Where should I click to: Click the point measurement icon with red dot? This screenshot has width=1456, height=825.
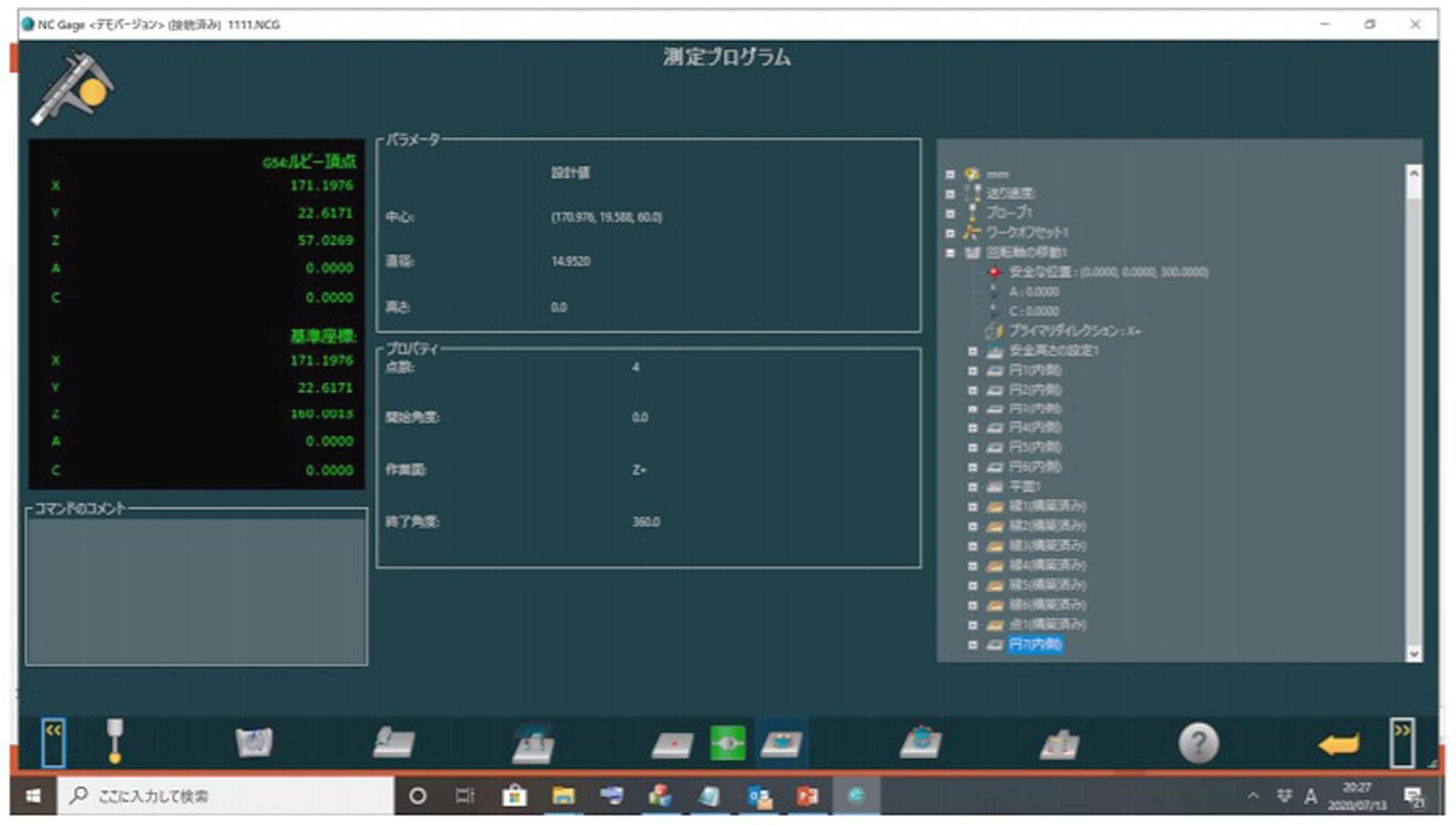pyautogui.click(x=672, y=744)
